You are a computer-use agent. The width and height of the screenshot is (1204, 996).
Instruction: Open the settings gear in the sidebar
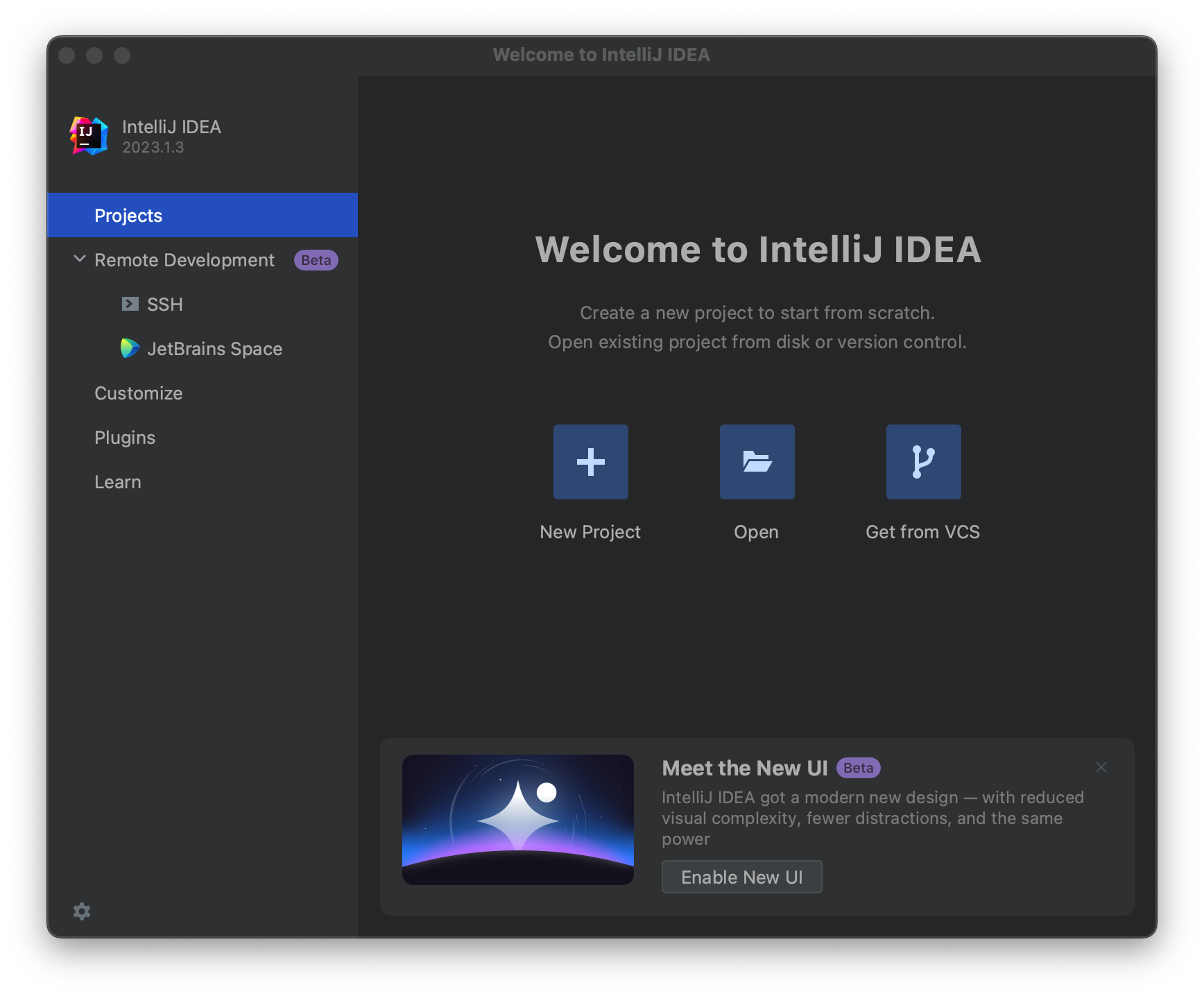point(82,911)
